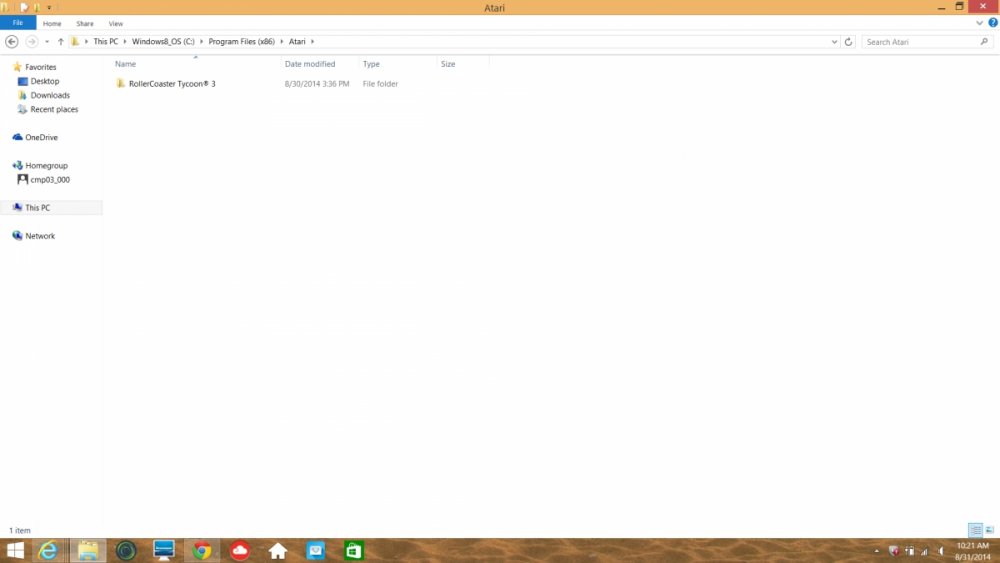Open address bar previous locations dropdown
Image resolution: width=1000 pixels, height=563 pixels.
(835, 42)
